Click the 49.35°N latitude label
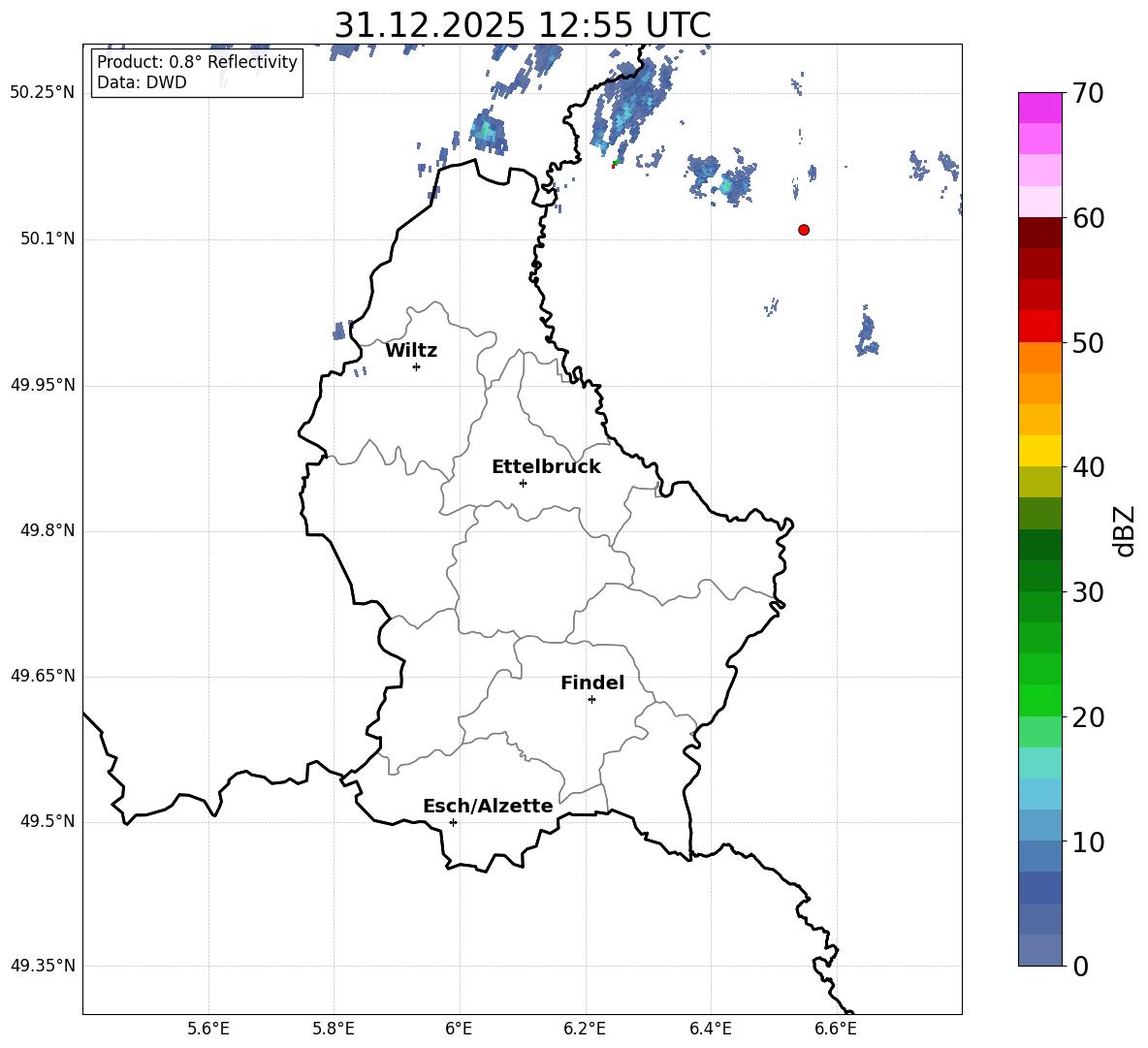Screen dimensions: 1148x1048 pyautogui.click(x=43, y=966)
